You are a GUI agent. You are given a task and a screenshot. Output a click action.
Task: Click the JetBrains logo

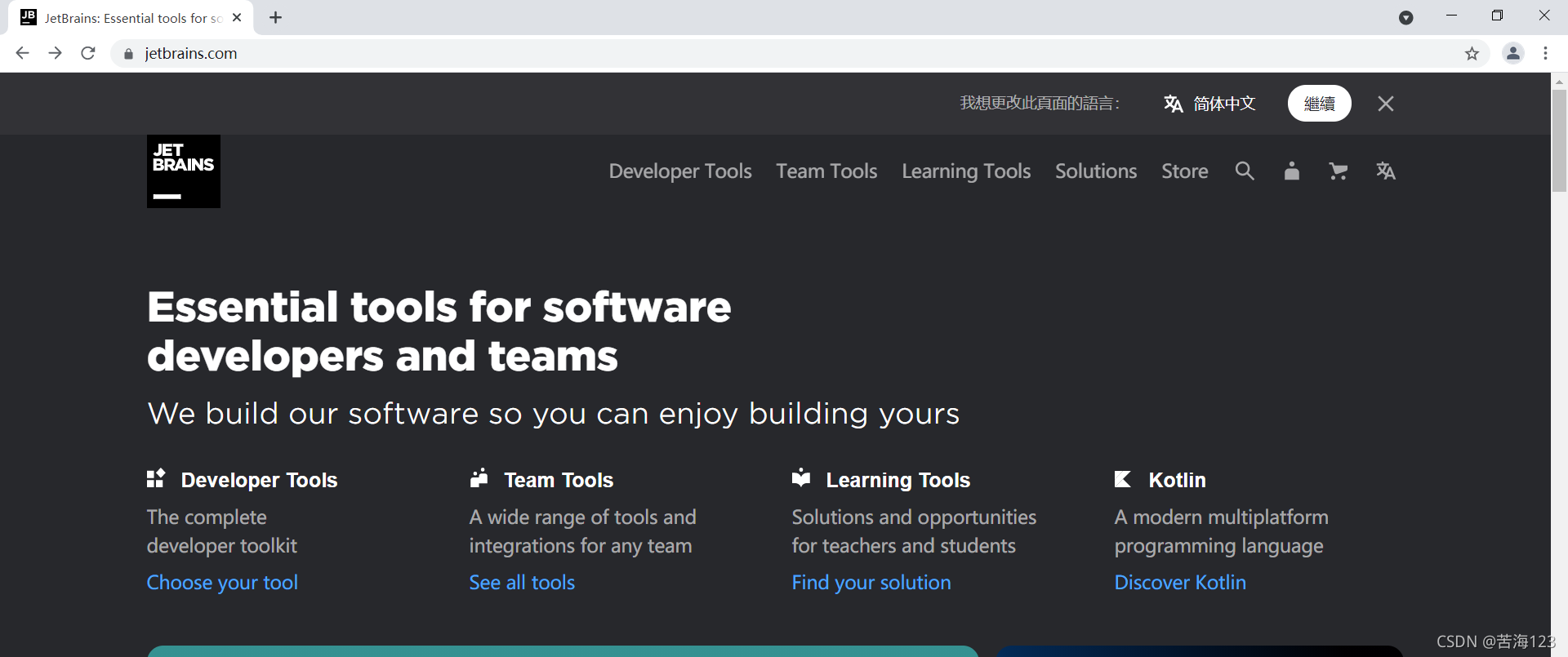[x=184, y=171]
